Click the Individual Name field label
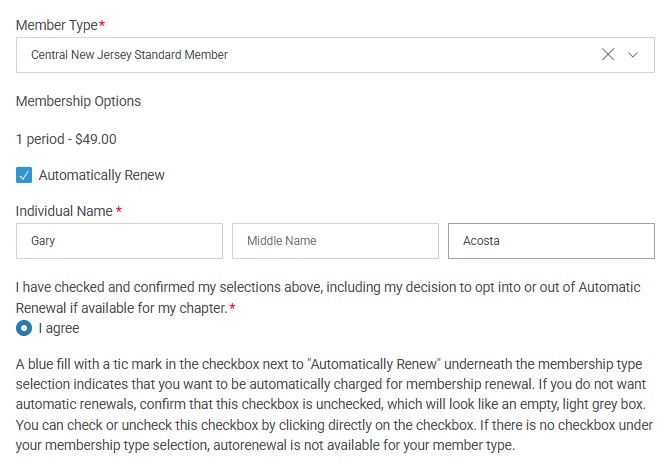Image resolution: width=672 pixels, height=468 pixels. 64,211
